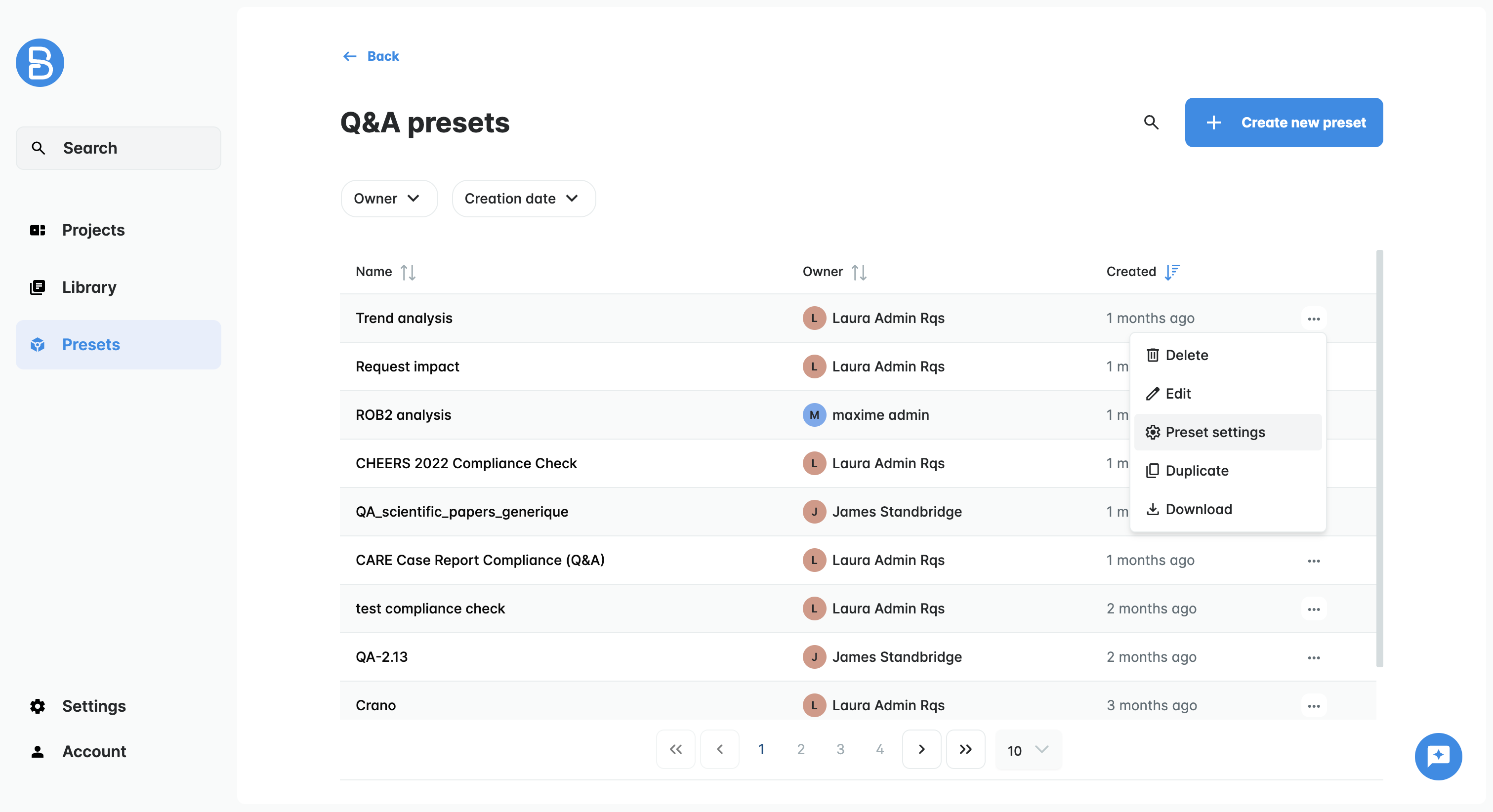Click the sidebar Search field
The width and height of the screenshot is (1493, 812).
pos(118,148)
